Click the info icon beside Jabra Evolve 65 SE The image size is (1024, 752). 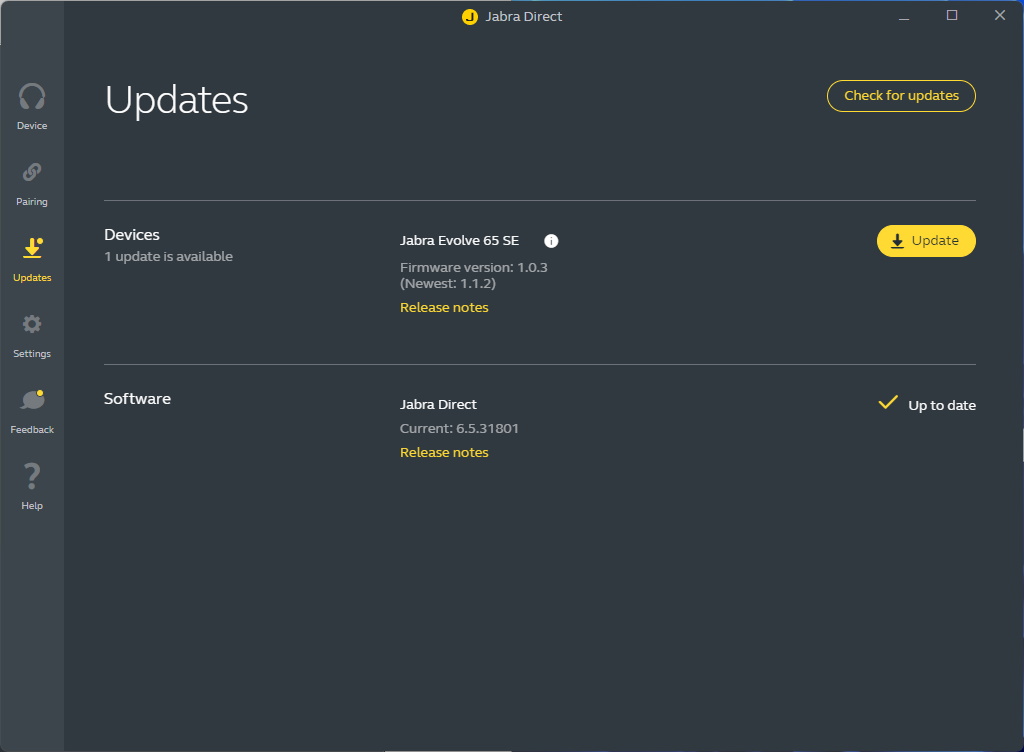551,241
